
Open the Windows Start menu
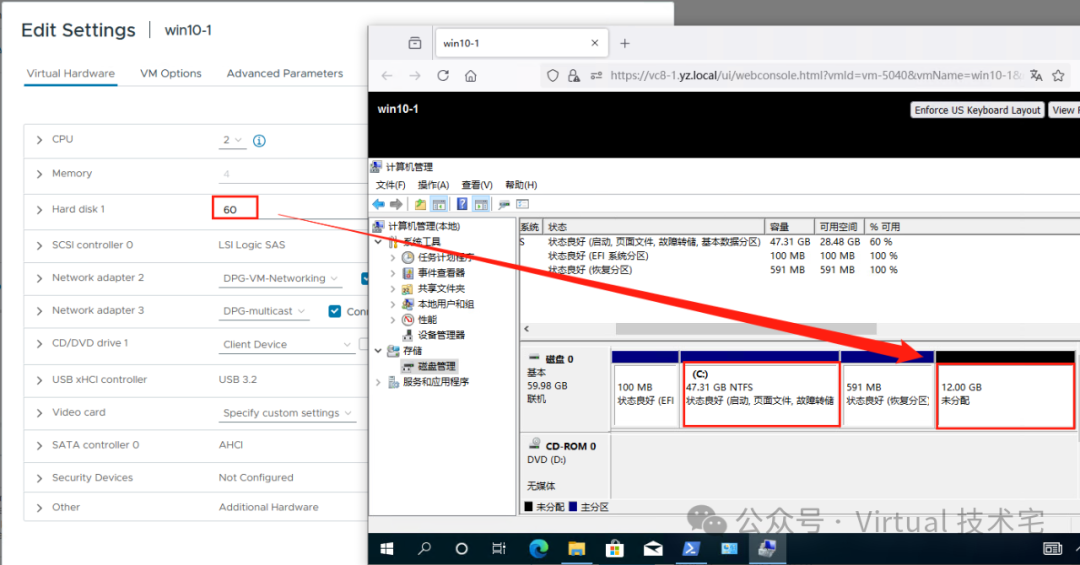coord(387,548)
